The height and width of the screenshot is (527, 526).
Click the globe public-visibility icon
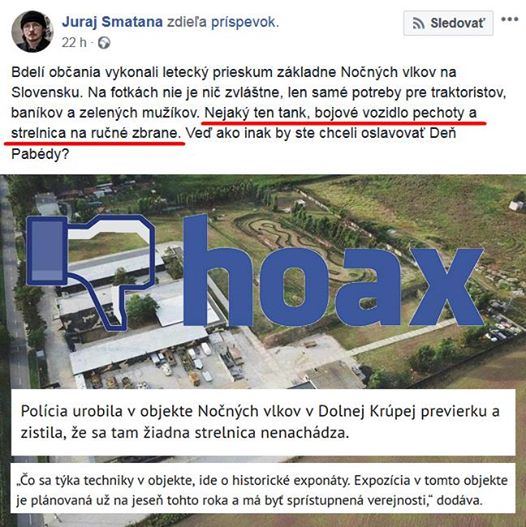click(104, 43)
